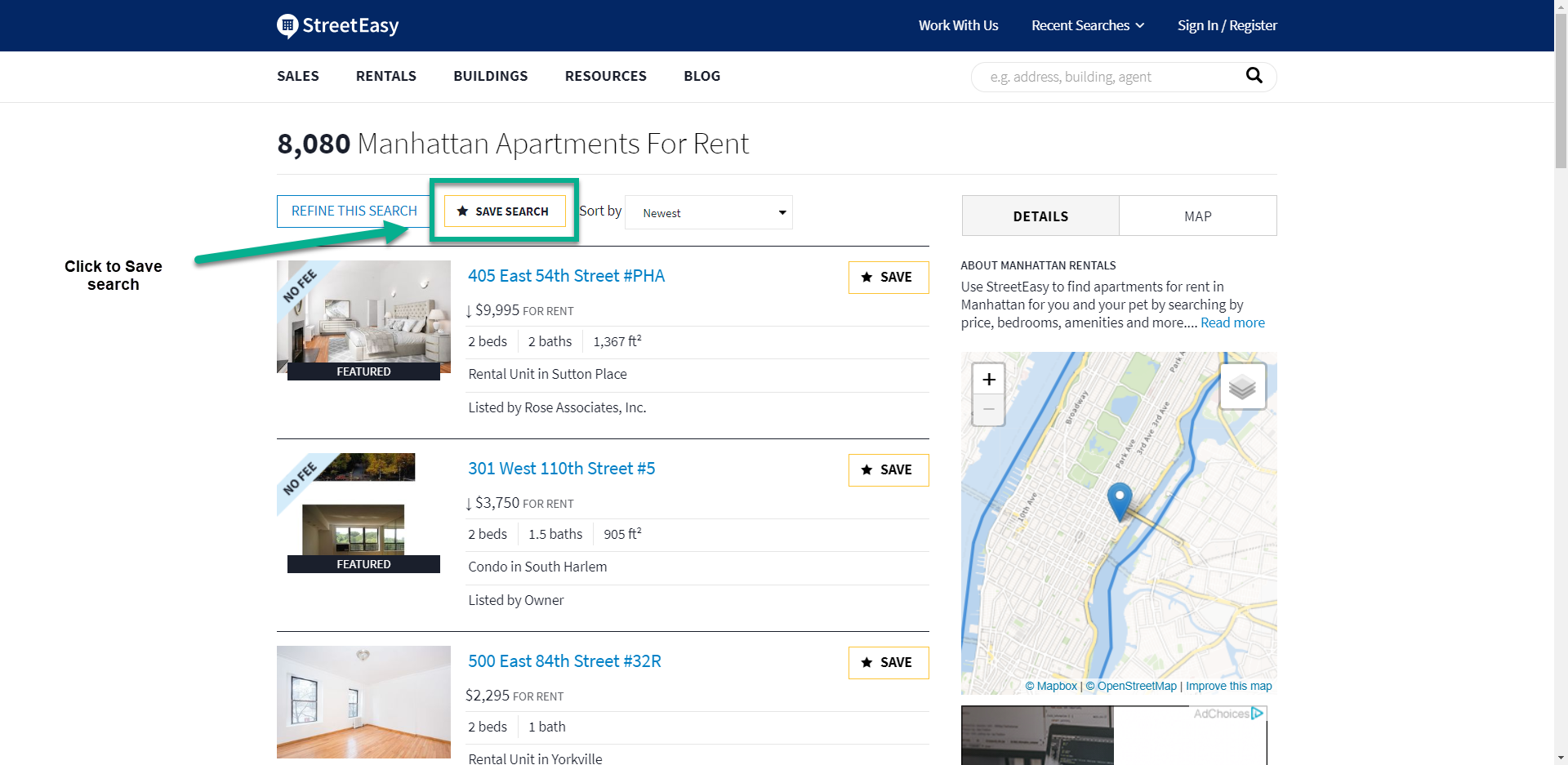Zoom out on the map with minus button
The width and height of the screenshot is (1568, 765).
click(989, 410)
